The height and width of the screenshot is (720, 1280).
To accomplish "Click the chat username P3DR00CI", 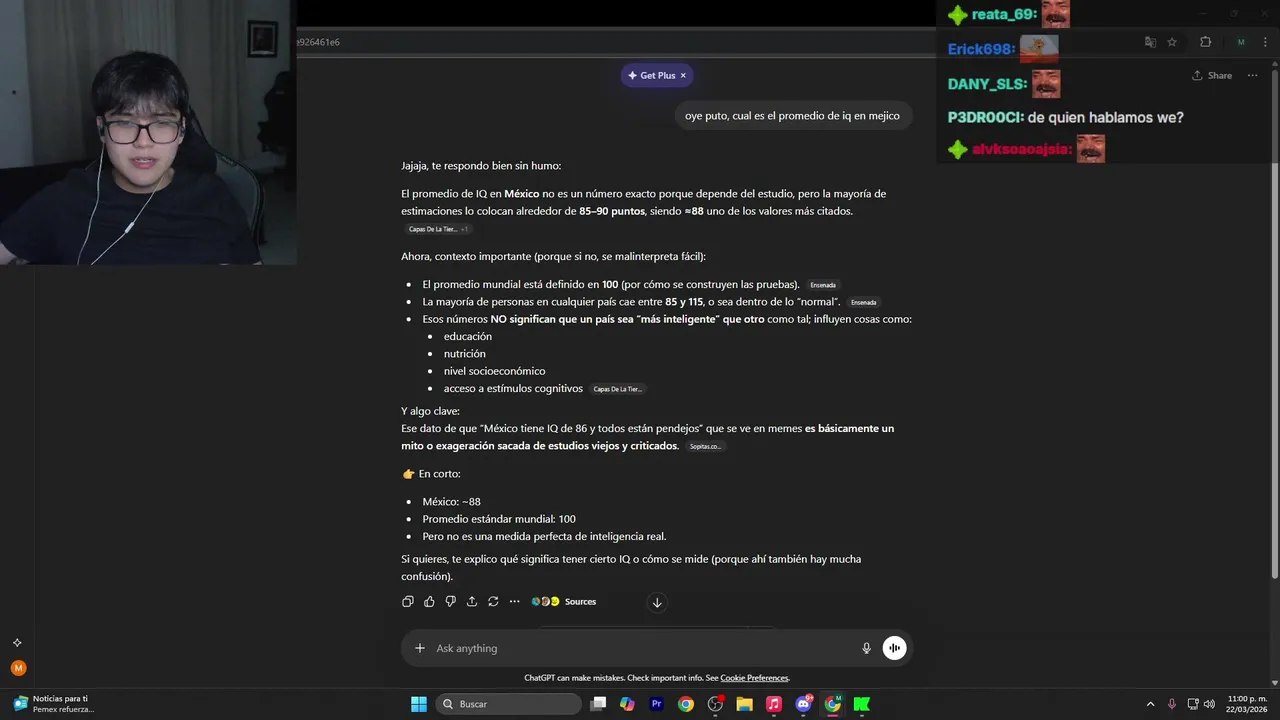I will coord(984,117).
